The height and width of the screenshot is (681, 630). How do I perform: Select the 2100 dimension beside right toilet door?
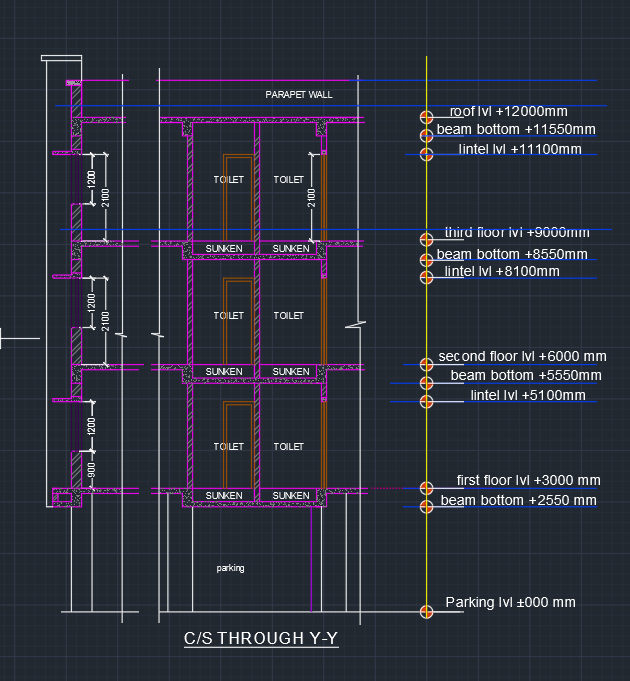[311, 198]
